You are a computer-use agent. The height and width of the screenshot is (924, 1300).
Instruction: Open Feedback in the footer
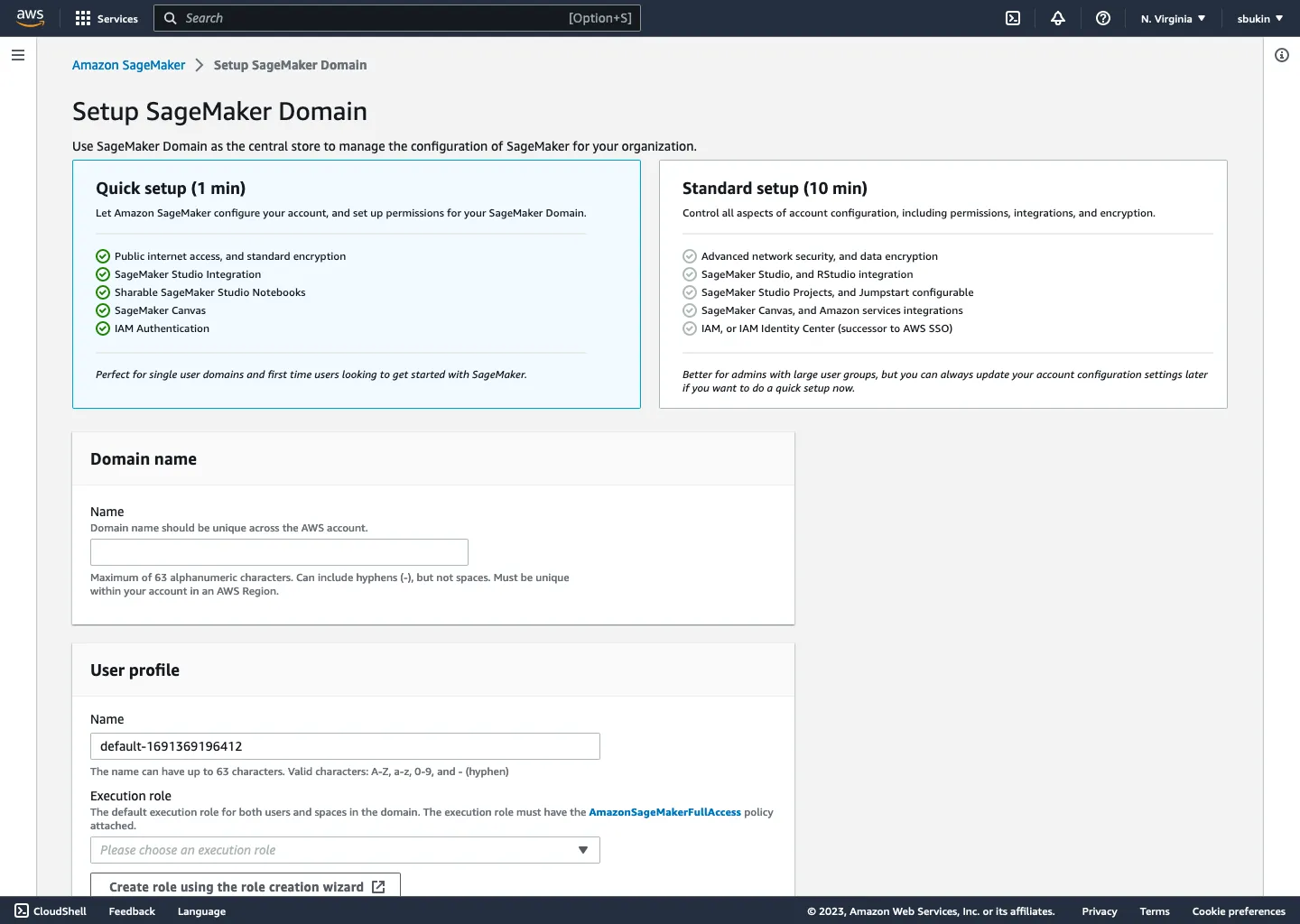pyautogui.click(x=132, y=911)
